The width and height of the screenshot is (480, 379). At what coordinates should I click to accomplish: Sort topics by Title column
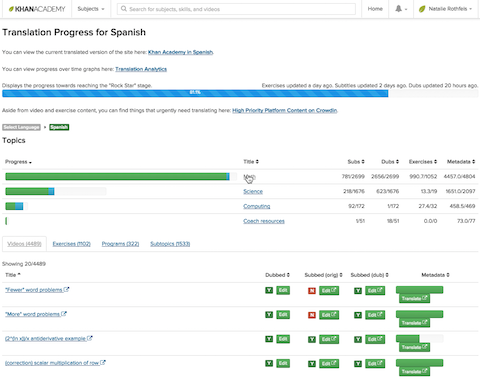point(251,162)
